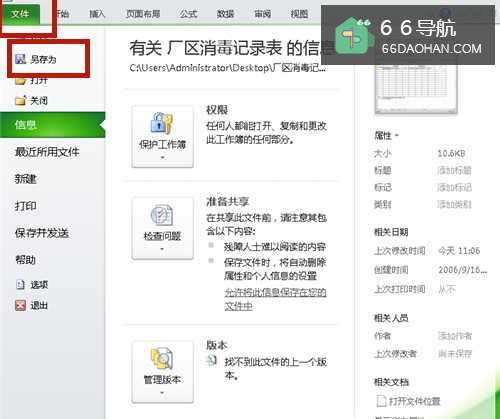
Task: Click the allow saving information link
Action: (275, 299)
